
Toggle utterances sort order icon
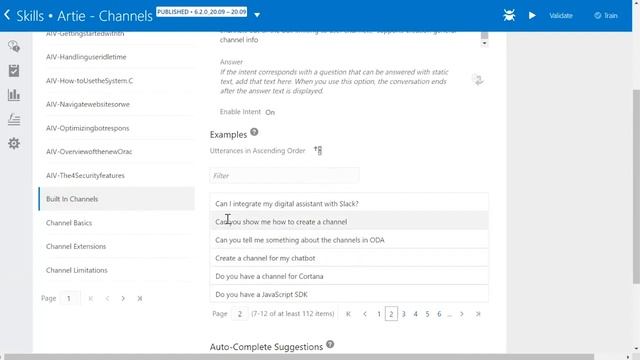318,151
